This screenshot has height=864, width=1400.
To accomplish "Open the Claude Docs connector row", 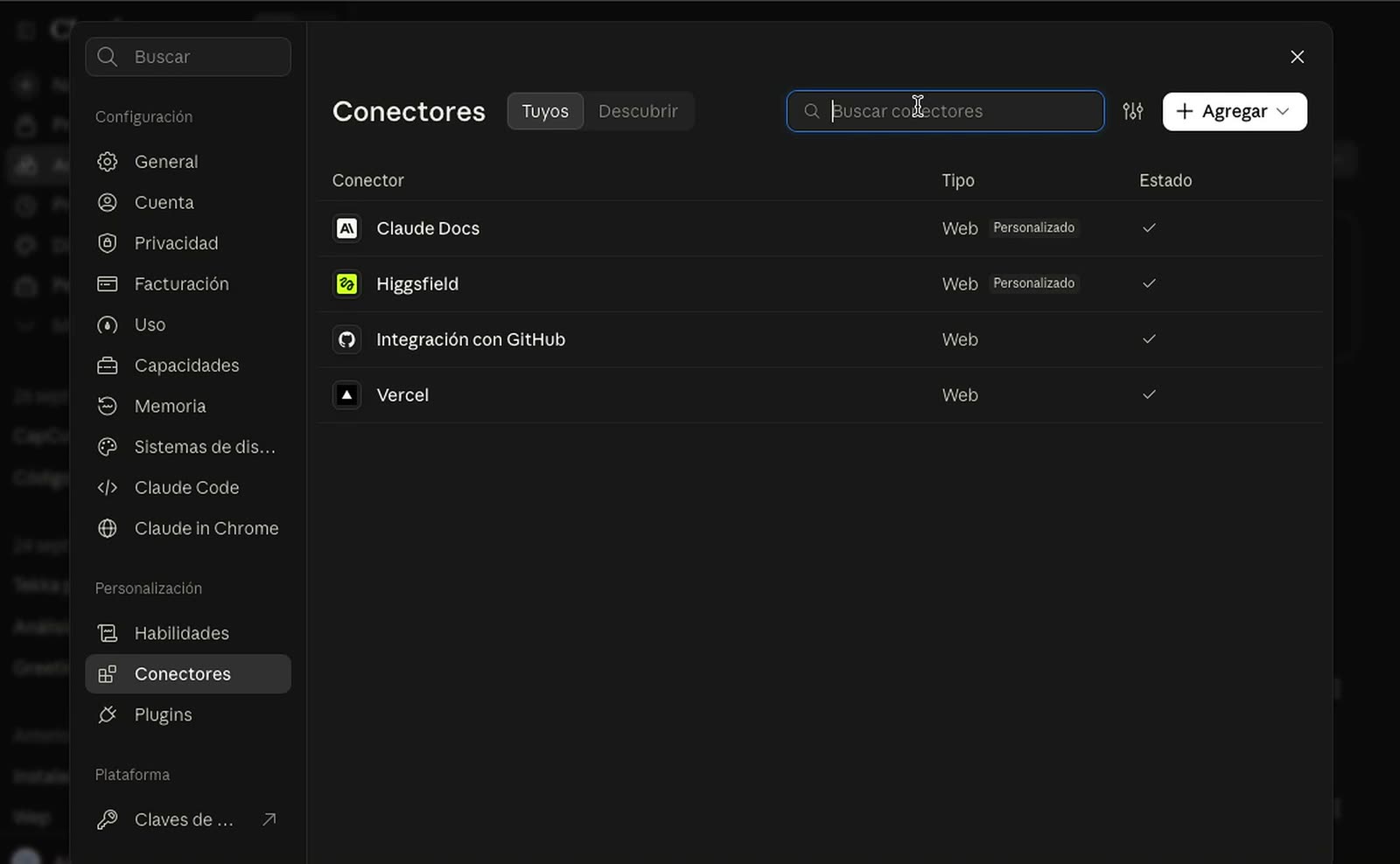I will (821, 228).
